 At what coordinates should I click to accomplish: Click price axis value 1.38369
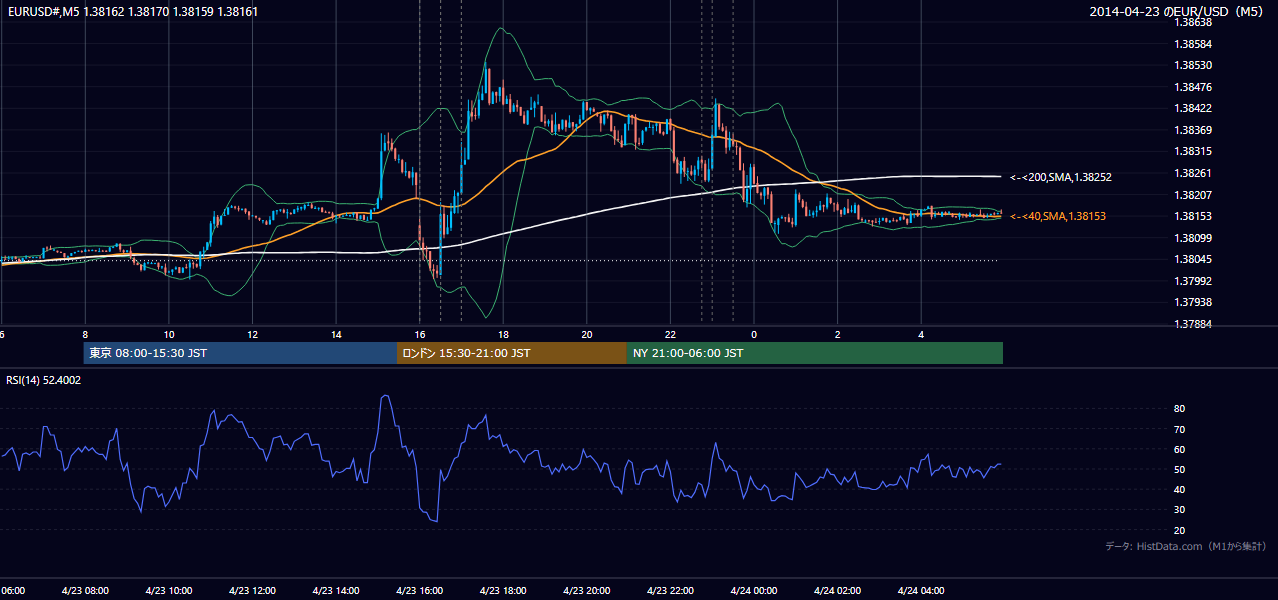click(x=1191, y=130)
